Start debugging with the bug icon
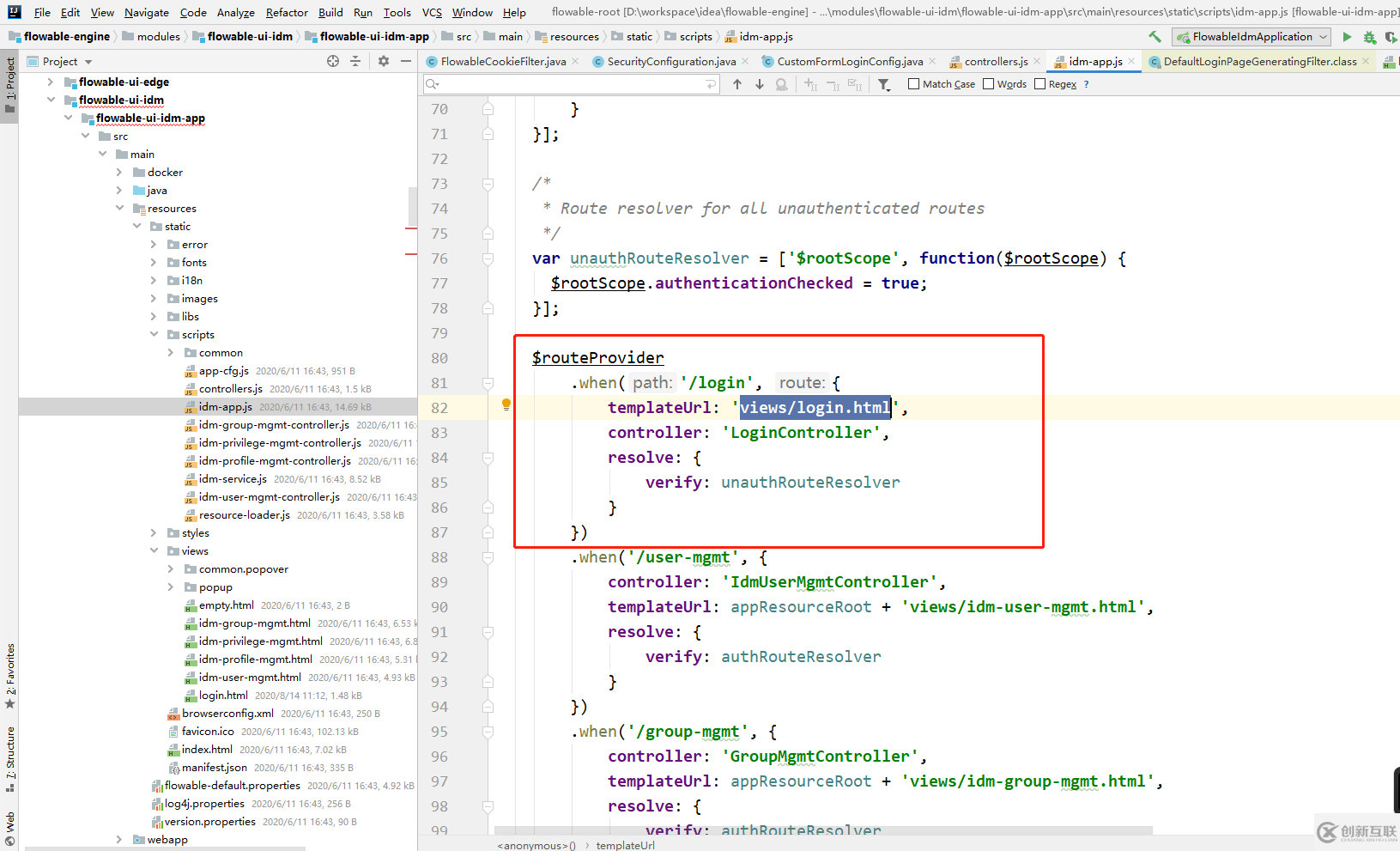Image resolution: width=1400 pixels, height=851 pixels. (x=1369, y=37)
